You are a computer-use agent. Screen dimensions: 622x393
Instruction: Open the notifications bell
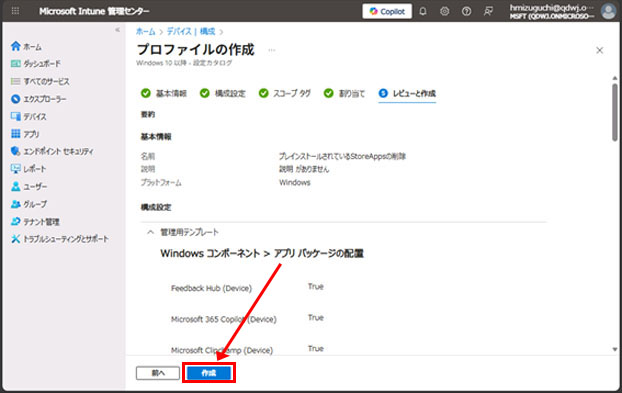(423, 12)
